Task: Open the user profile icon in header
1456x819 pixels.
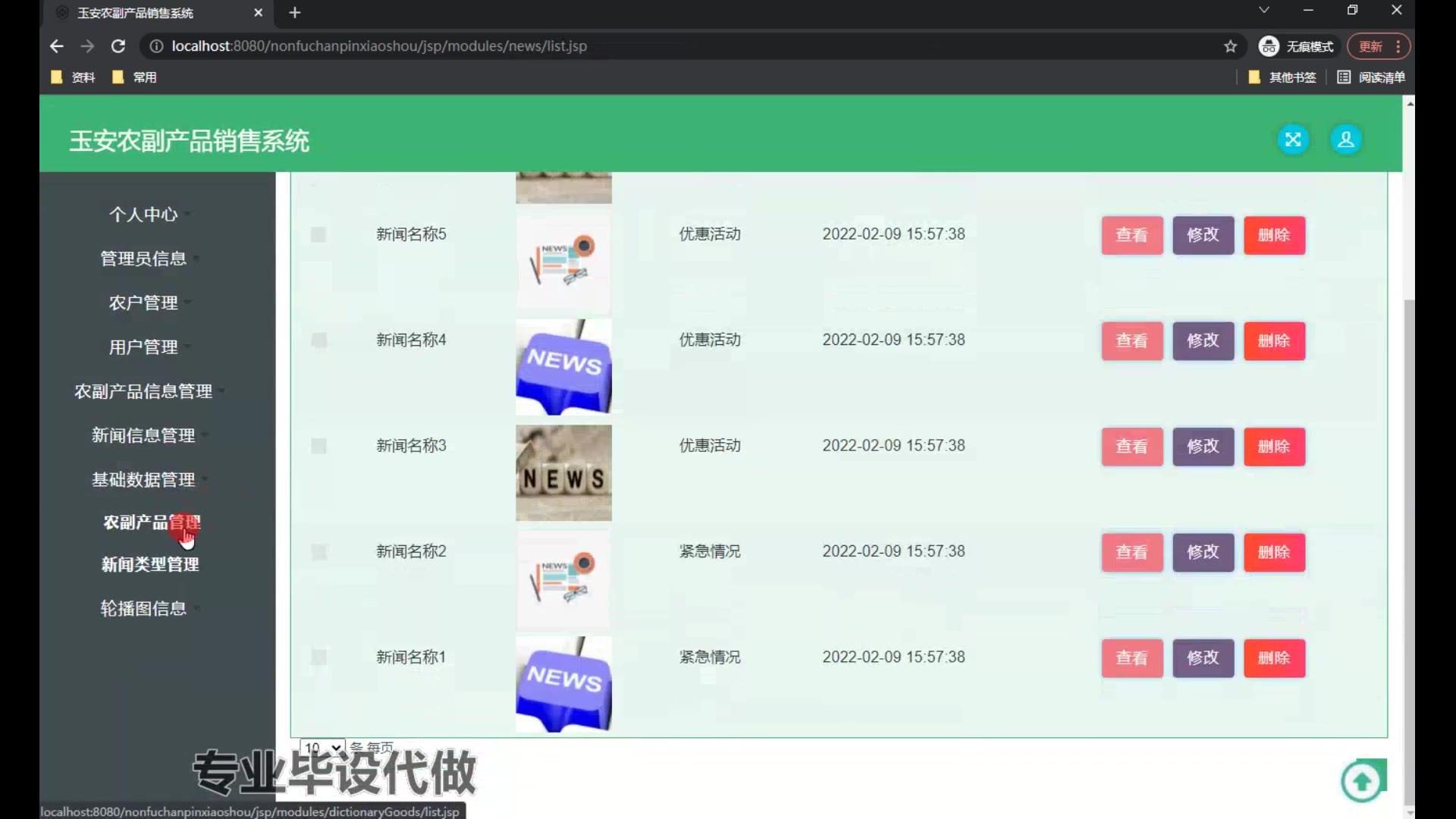Action: (1346, 140)
